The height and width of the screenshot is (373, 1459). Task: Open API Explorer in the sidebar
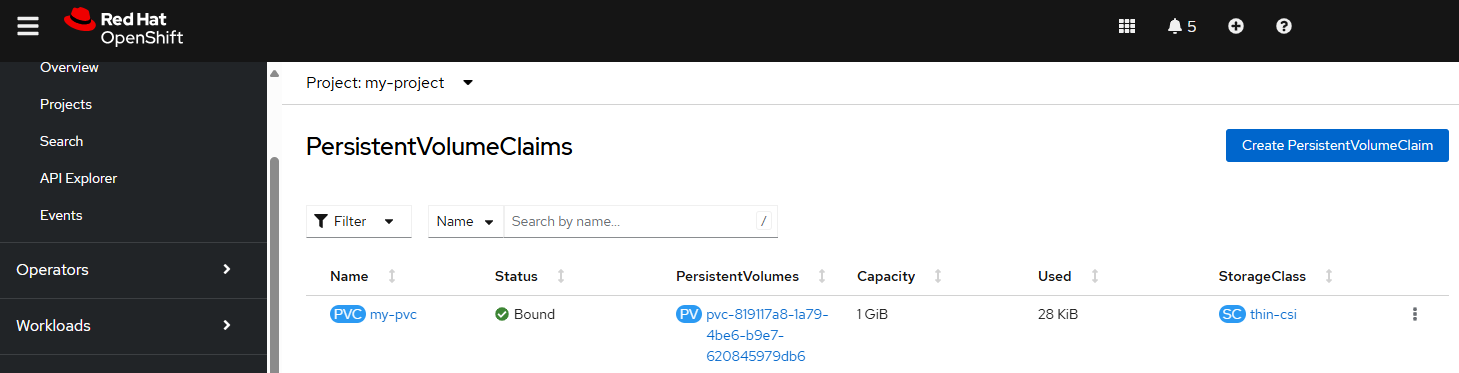click(78, 178)
